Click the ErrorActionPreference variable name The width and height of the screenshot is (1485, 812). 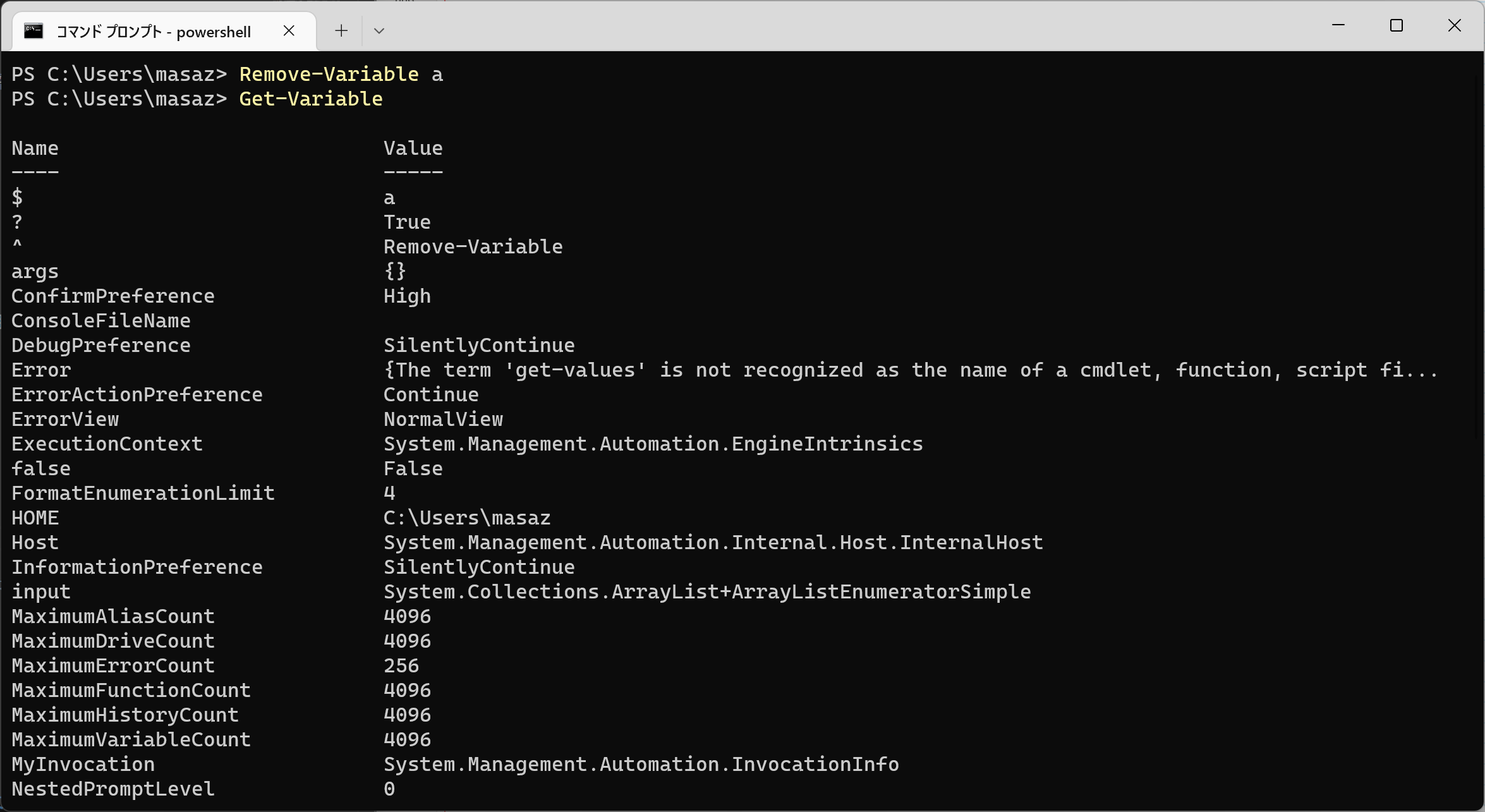point(136,395)
